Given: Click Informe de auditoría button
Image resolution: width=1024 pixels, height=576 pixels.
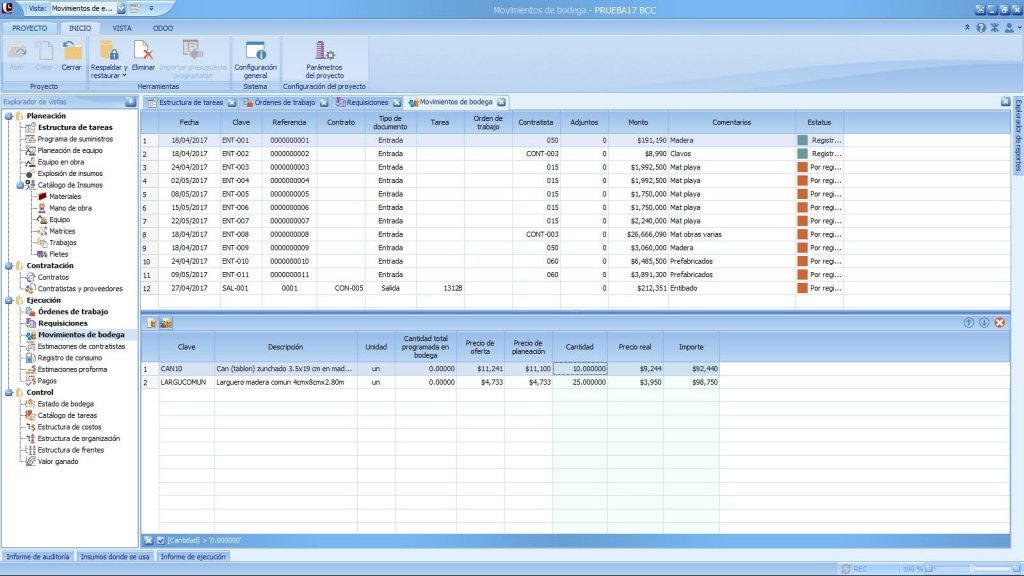Looking at the screenshot, I should pos(37,556).
